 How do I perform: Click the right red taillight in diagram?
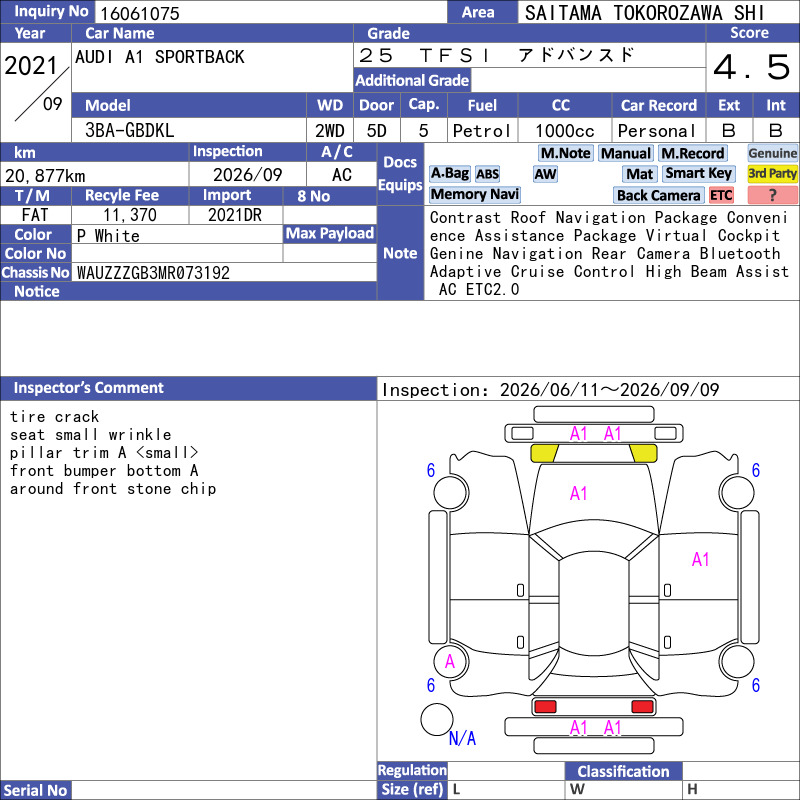click(642, 707)
